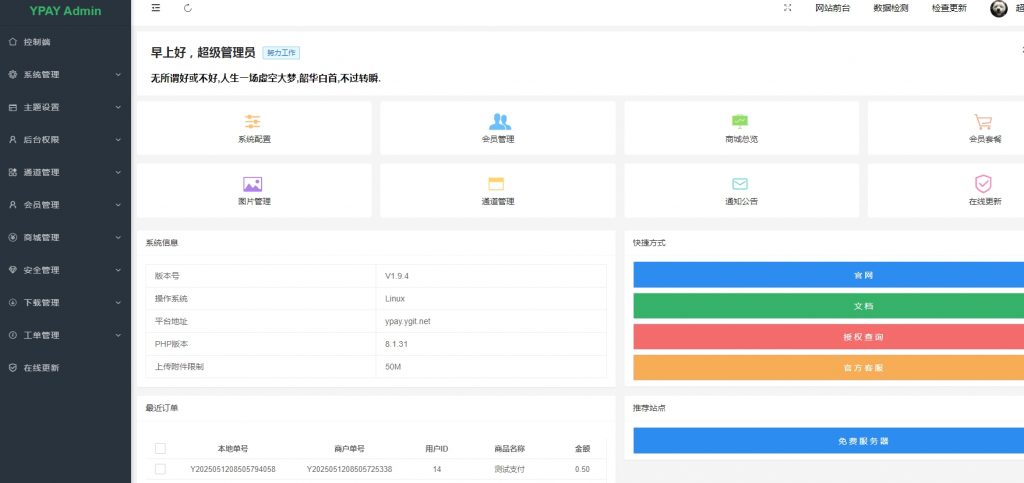The height and width of the screenshot is (483, 1024).
Task: Click the orange 官方客服 button
Action: pyautogui.click(x=829, y=368)
